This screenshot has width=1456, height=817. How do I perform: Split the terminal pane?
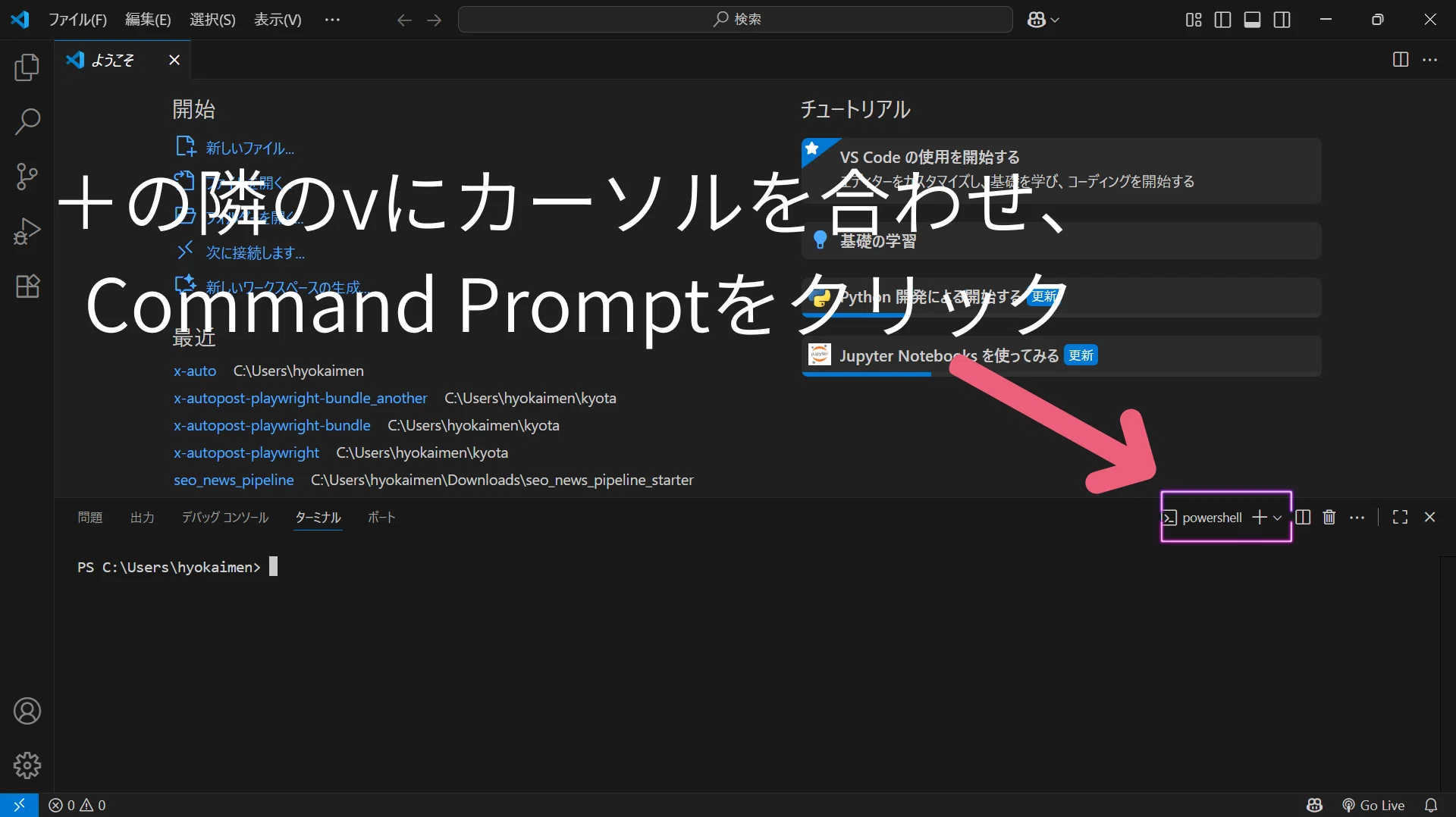pos(1303,517)
